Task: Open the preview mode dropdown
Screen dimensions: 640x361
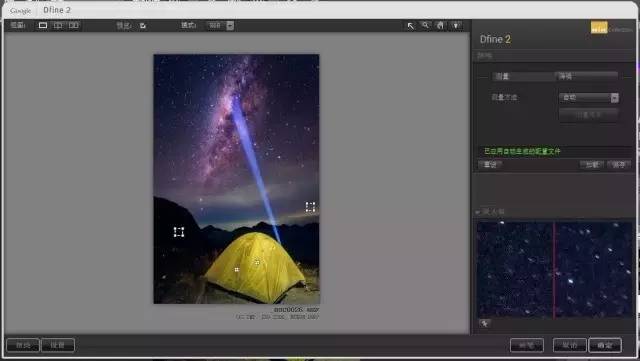Action: pyautogui.click(x=220, y=25)
